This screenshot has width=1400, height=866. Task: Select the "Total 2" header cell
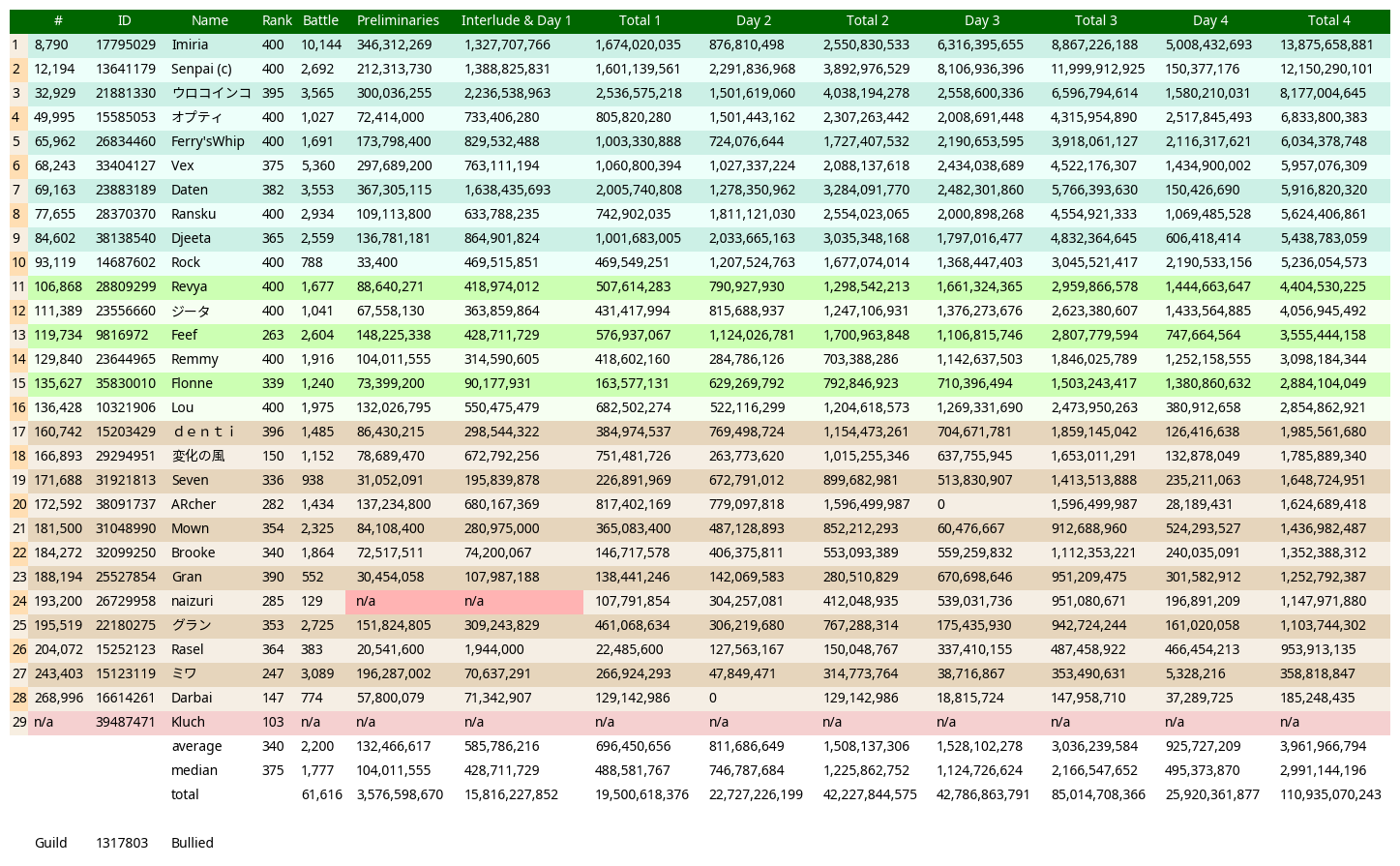pos(867,20)
